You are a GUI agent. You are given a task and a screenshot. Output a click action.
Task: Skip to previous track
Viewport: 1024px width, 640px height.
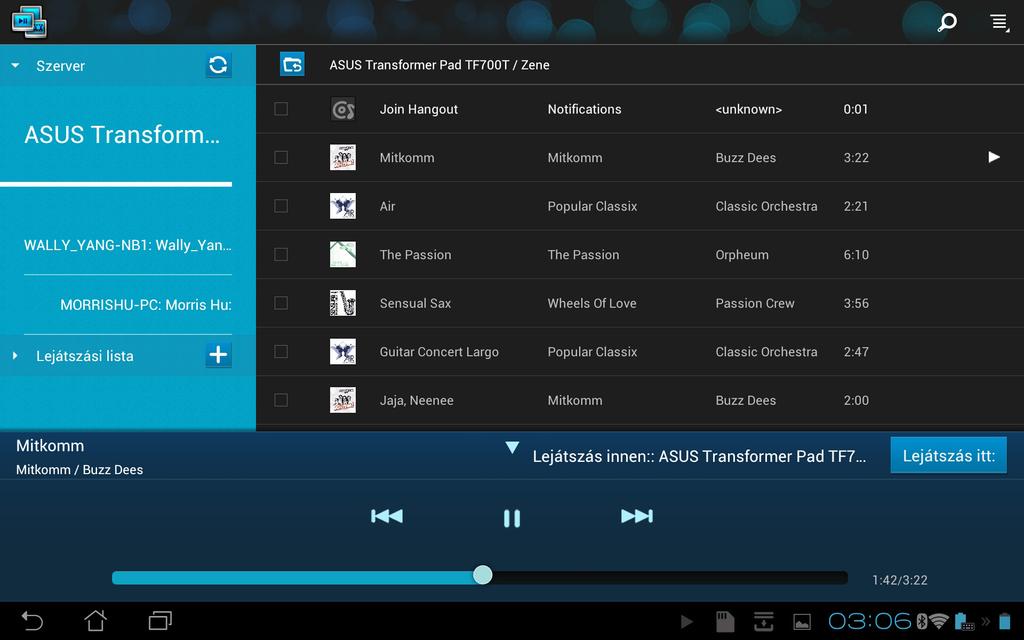(x=387, y=517)
